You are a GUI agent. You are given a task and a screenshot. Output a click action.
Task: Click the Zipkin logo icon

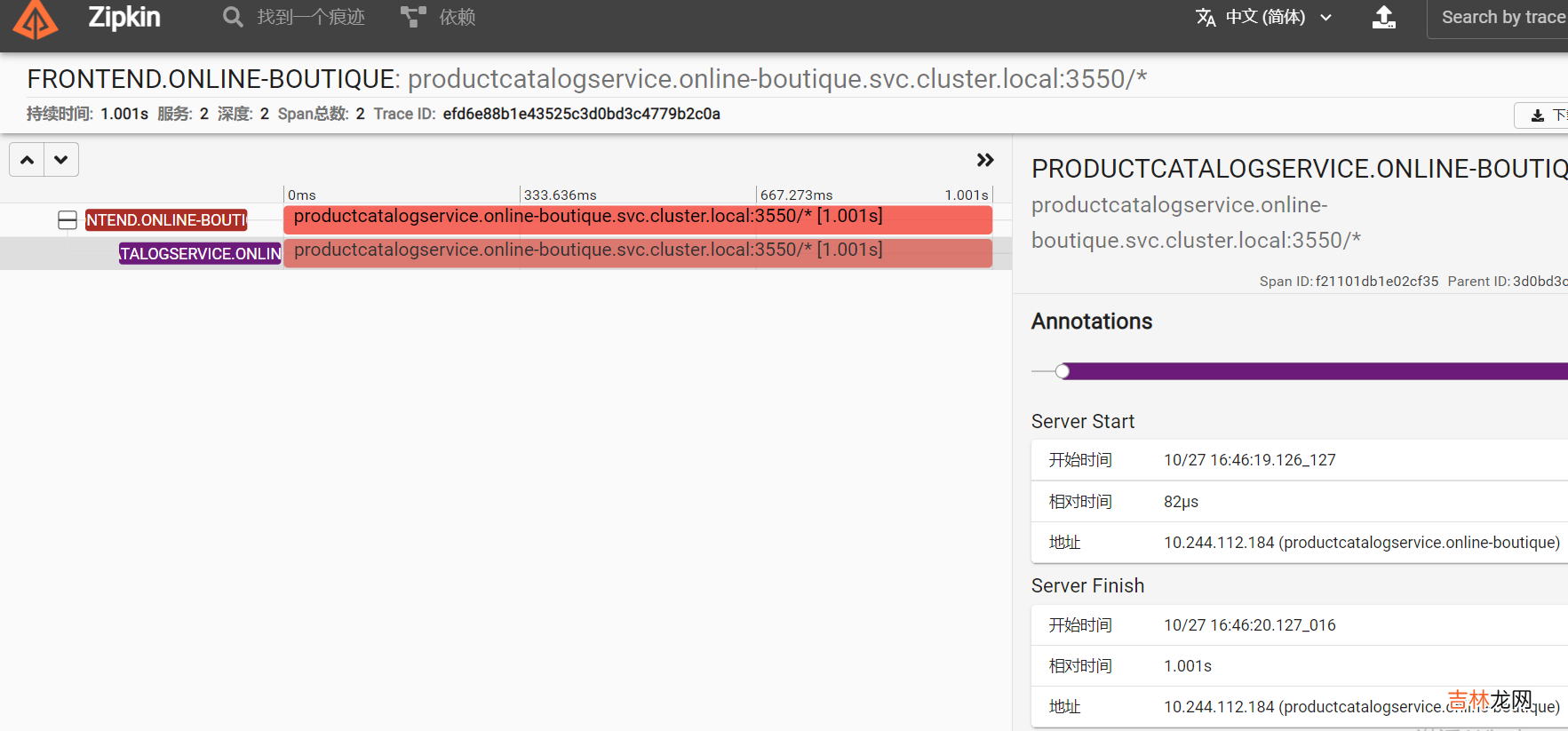click(x=36, y=20)
